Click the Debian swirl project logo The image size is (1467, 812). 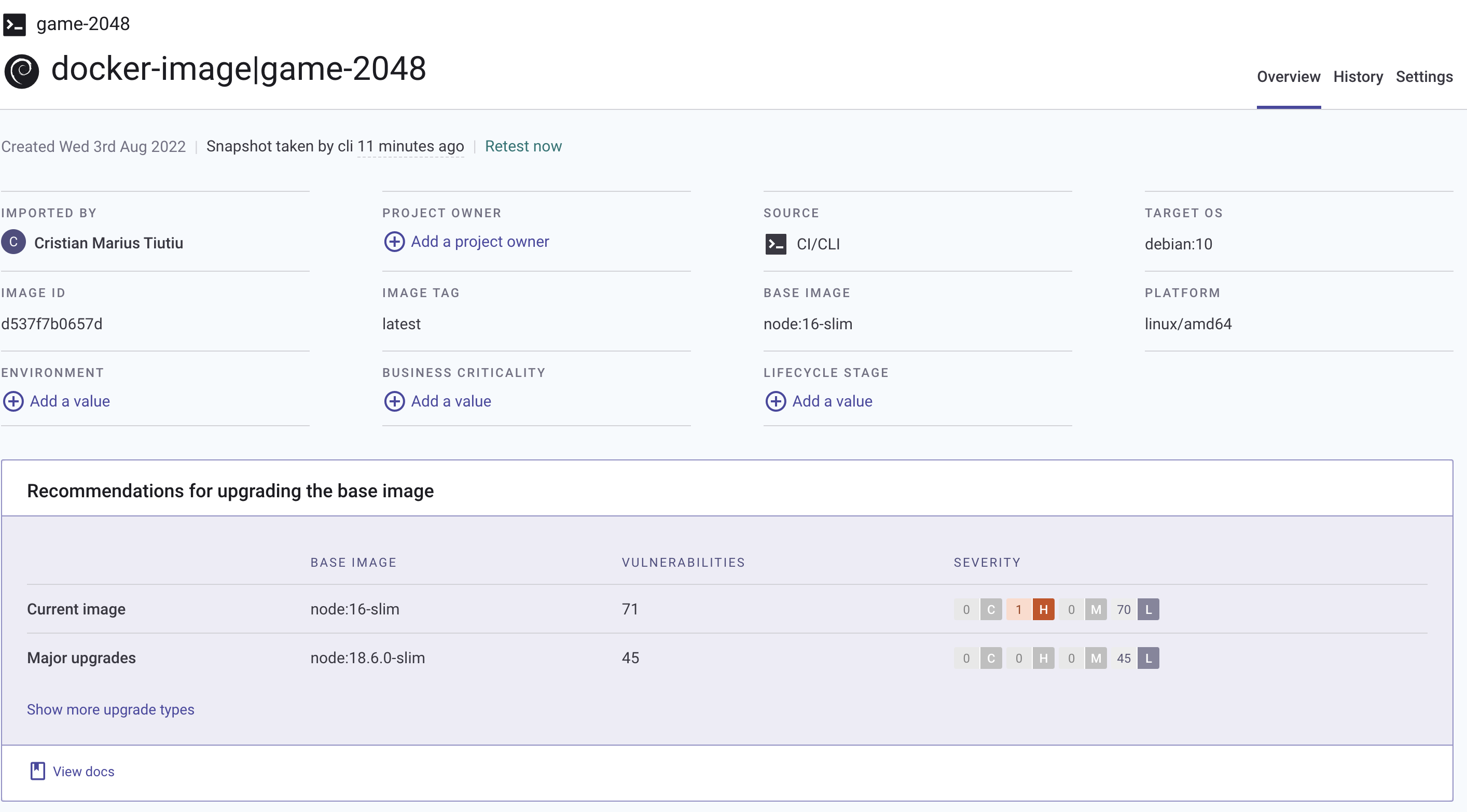(22, 71)
